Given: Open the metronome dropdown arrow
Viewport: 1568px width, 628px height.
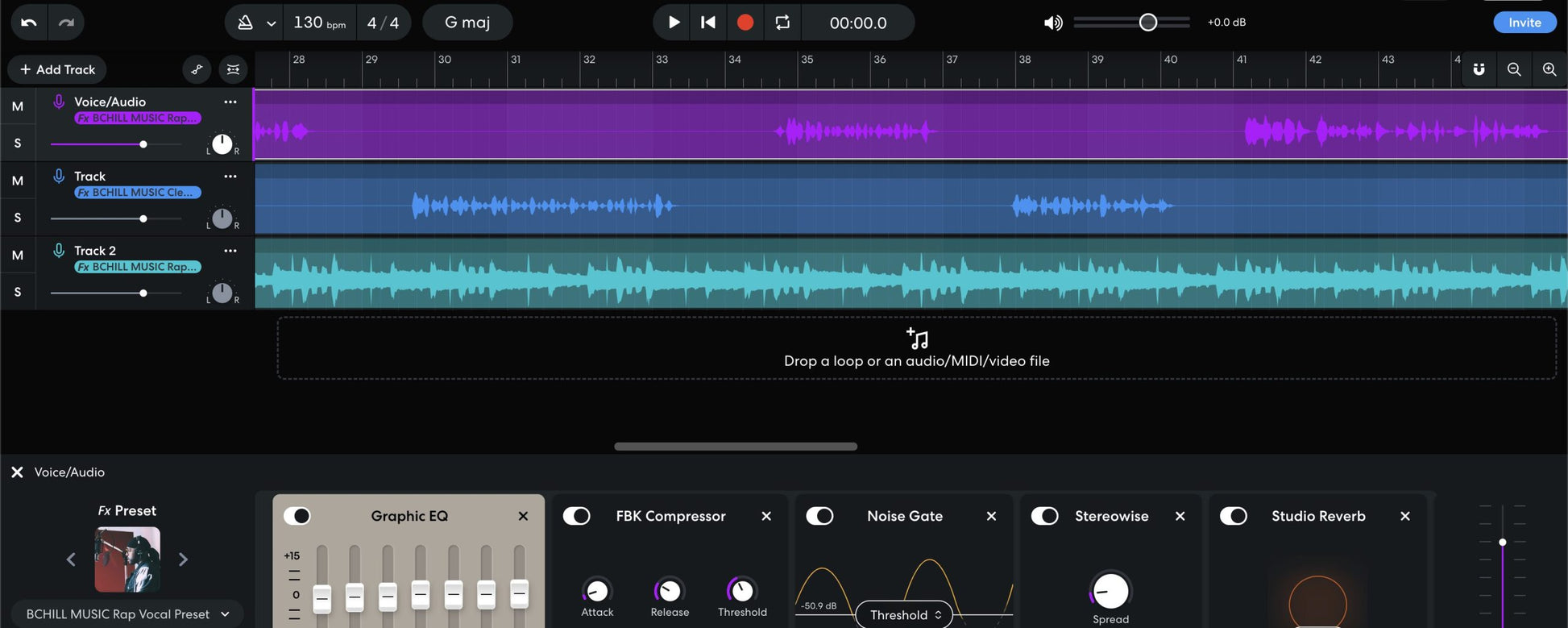Looking at the screenshot, I should click(272, 23).
